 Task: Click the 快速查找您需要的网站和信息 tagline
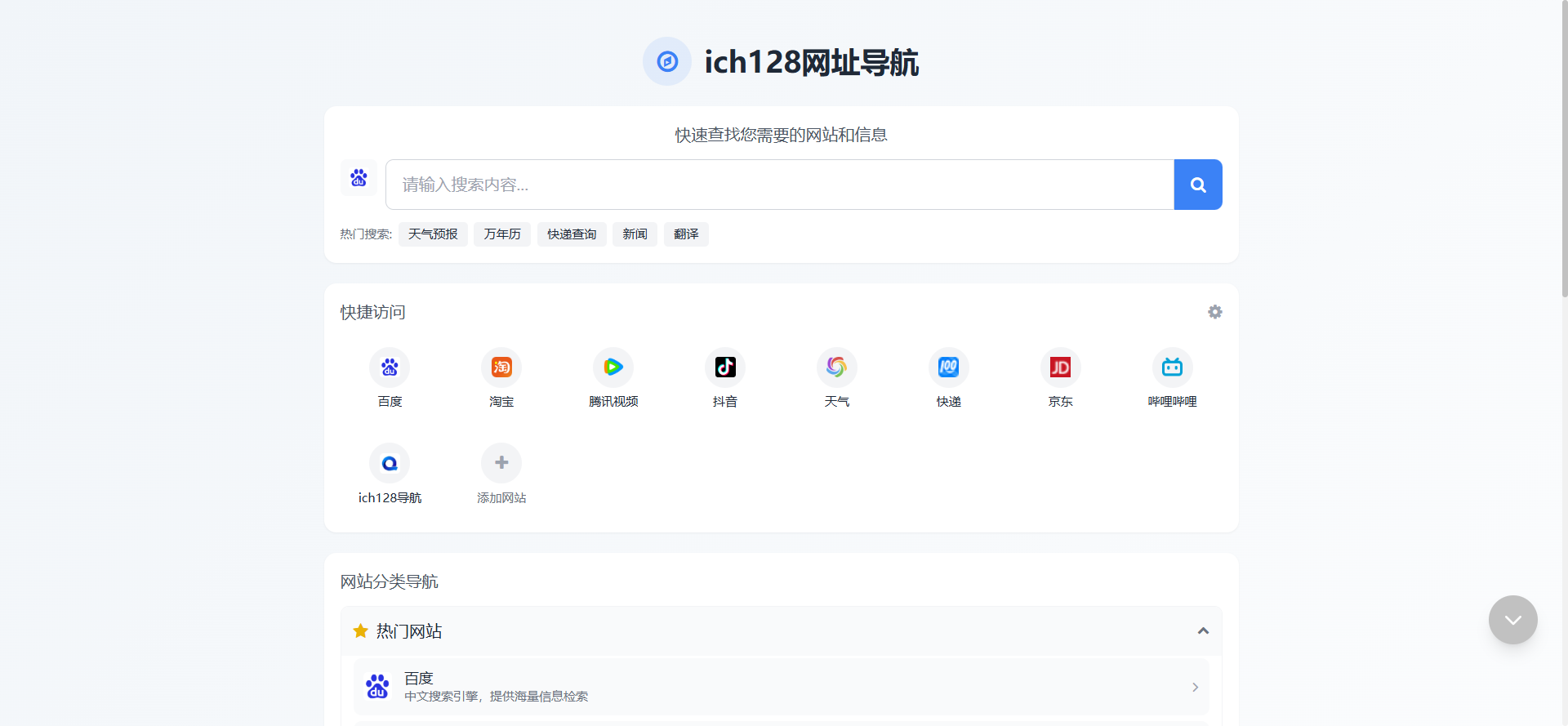[782, 135]
